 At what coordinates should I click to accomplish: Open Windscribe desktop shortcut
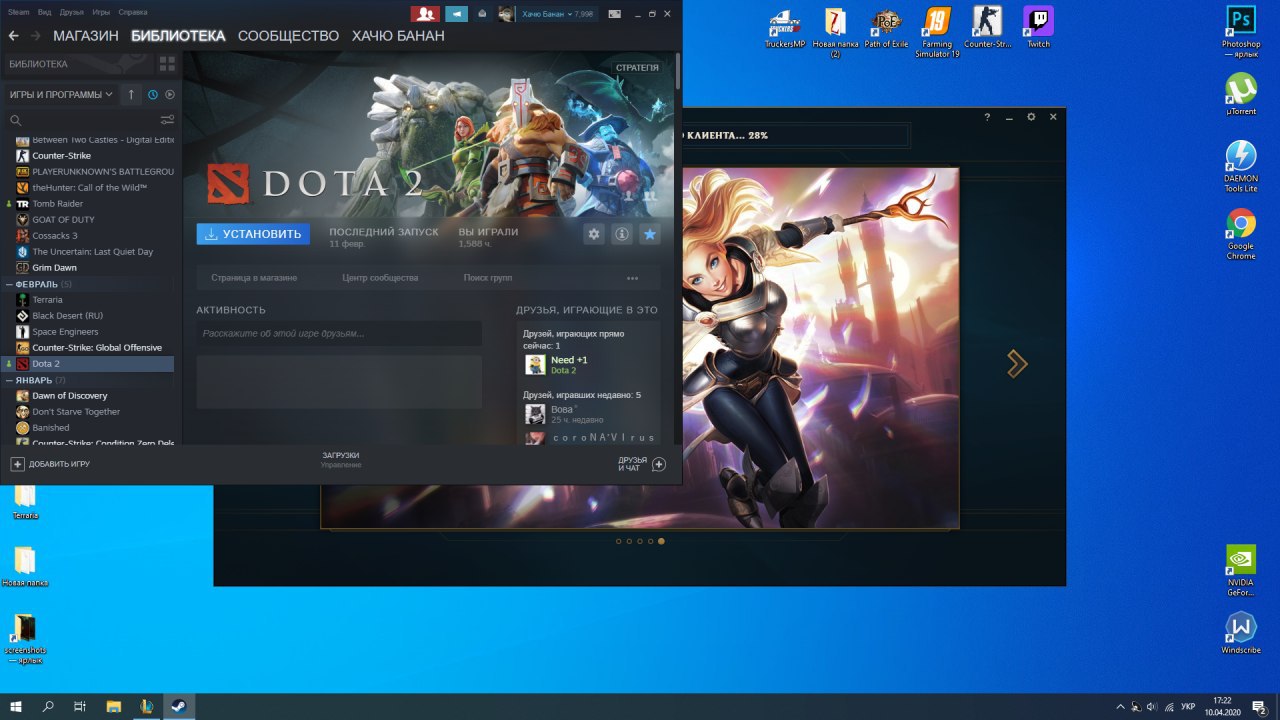pos(1241,633)
